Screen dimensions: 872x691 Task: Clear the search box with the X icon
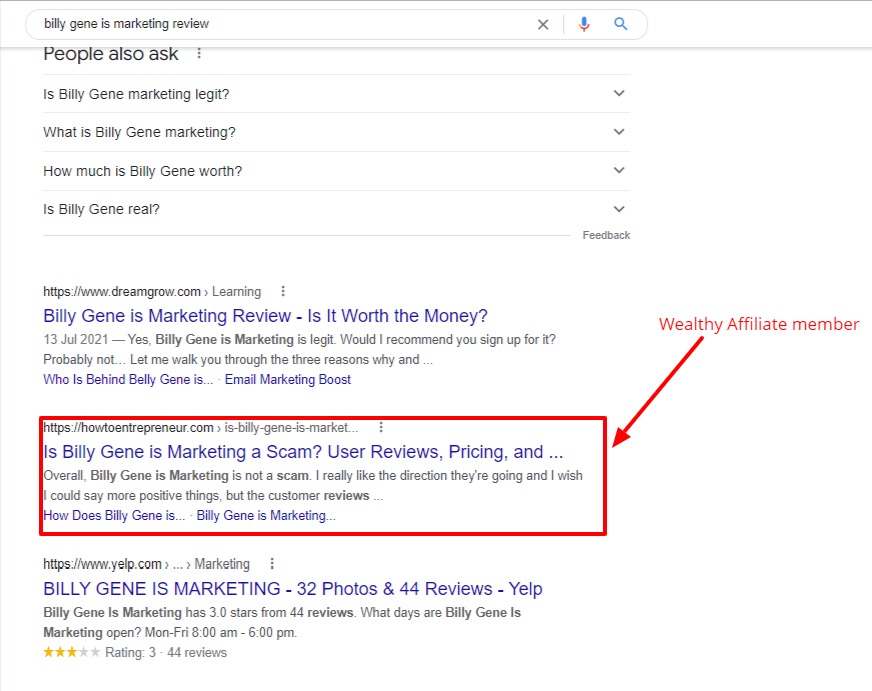(x=543, y=24)
